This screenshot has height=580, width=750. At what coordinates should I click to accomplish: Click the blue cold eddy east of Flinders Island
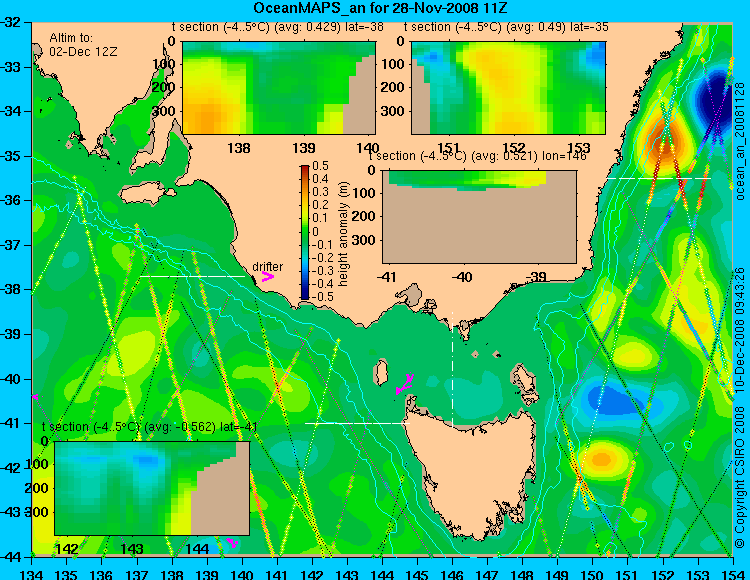613,401
